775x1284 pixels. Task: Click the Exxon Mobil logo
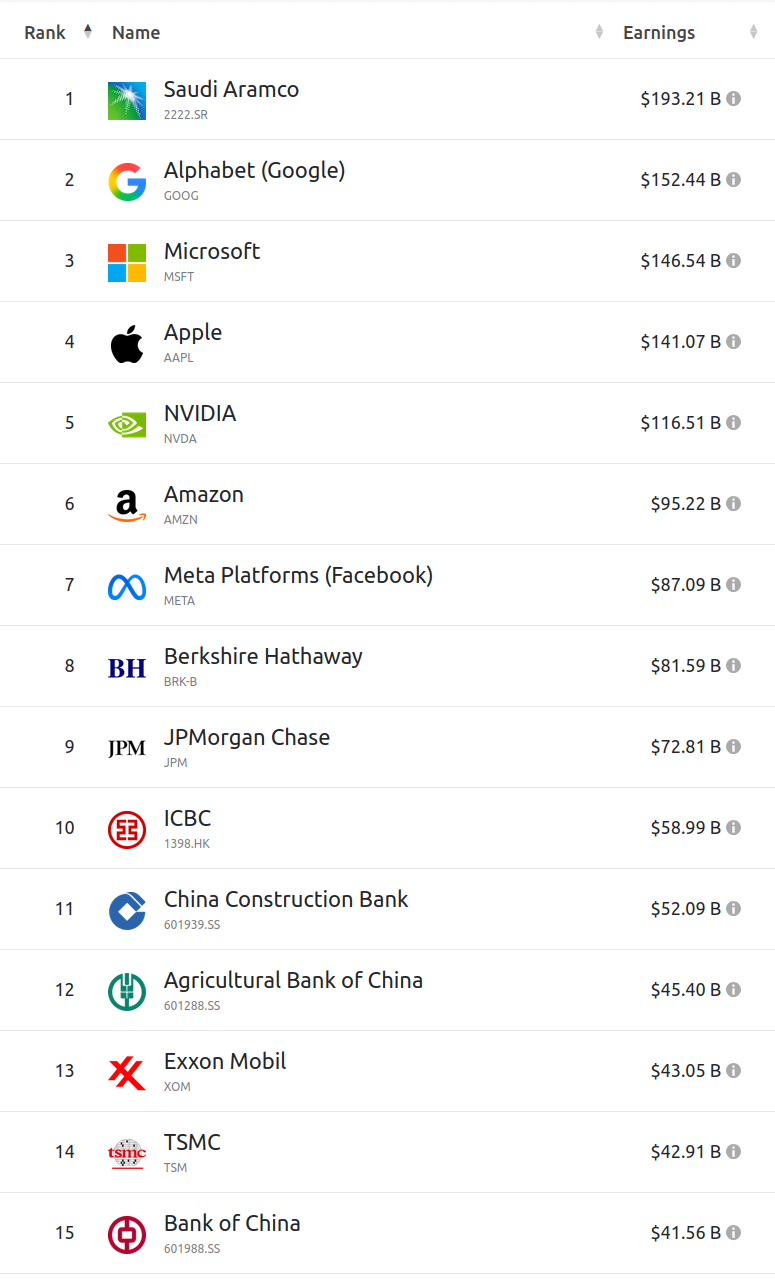[127, 1072]
